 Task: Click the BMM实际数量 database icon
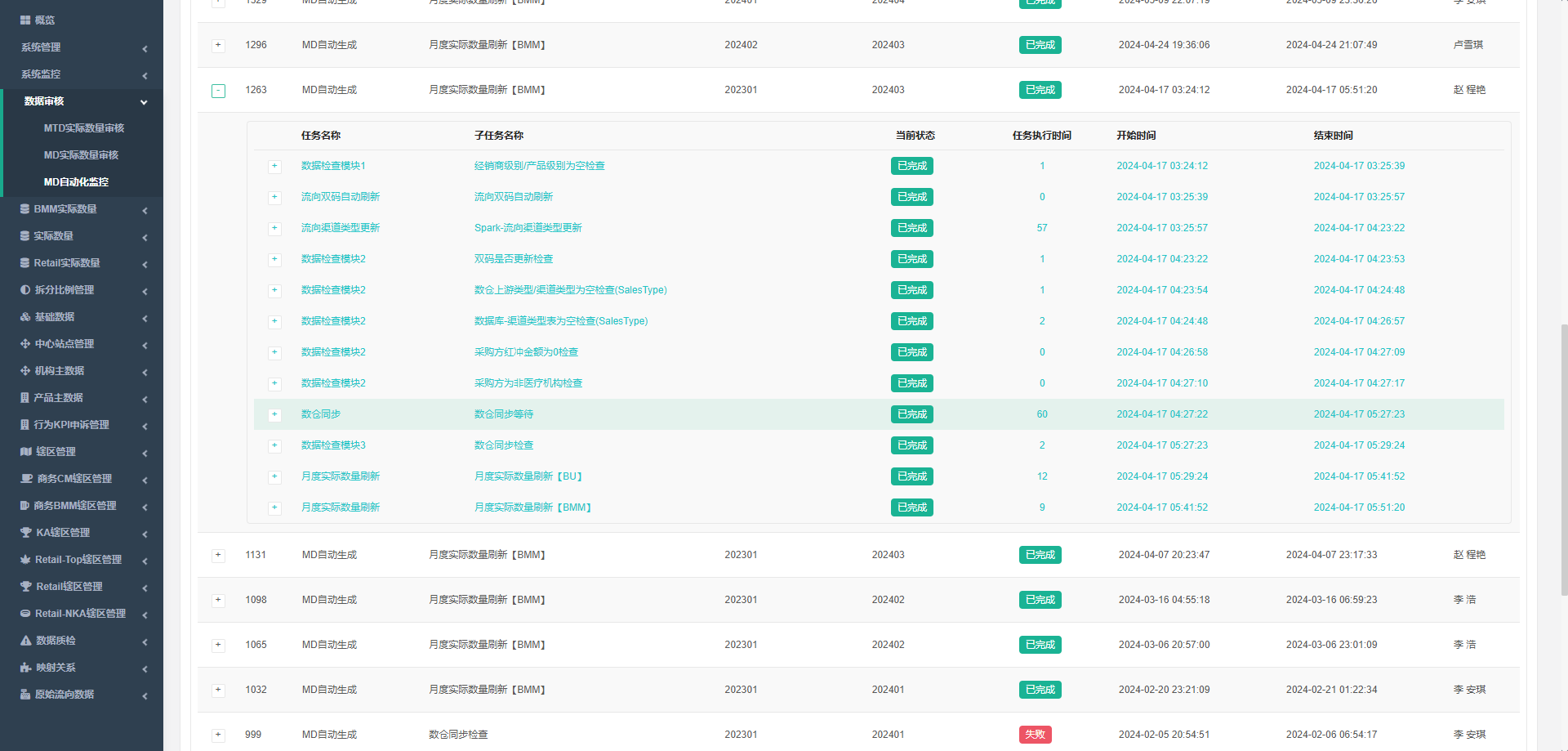(x=25, y=209)
